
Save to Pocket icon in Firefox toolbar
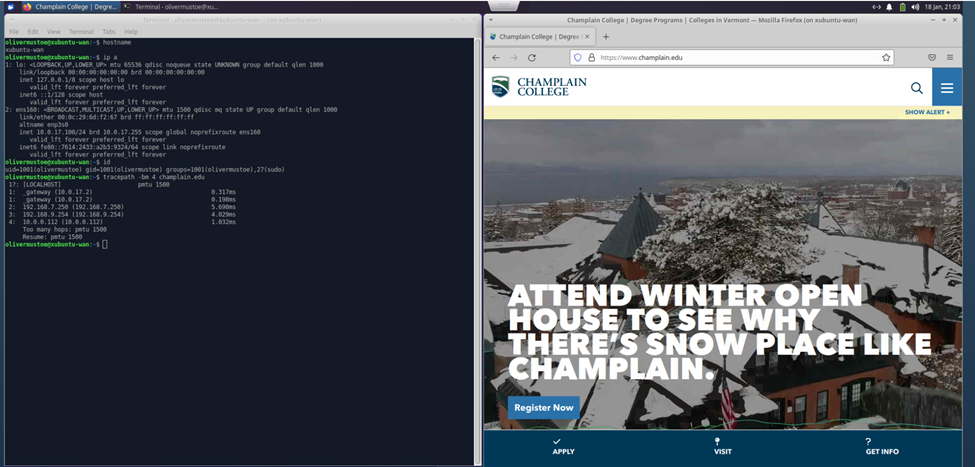932,57
